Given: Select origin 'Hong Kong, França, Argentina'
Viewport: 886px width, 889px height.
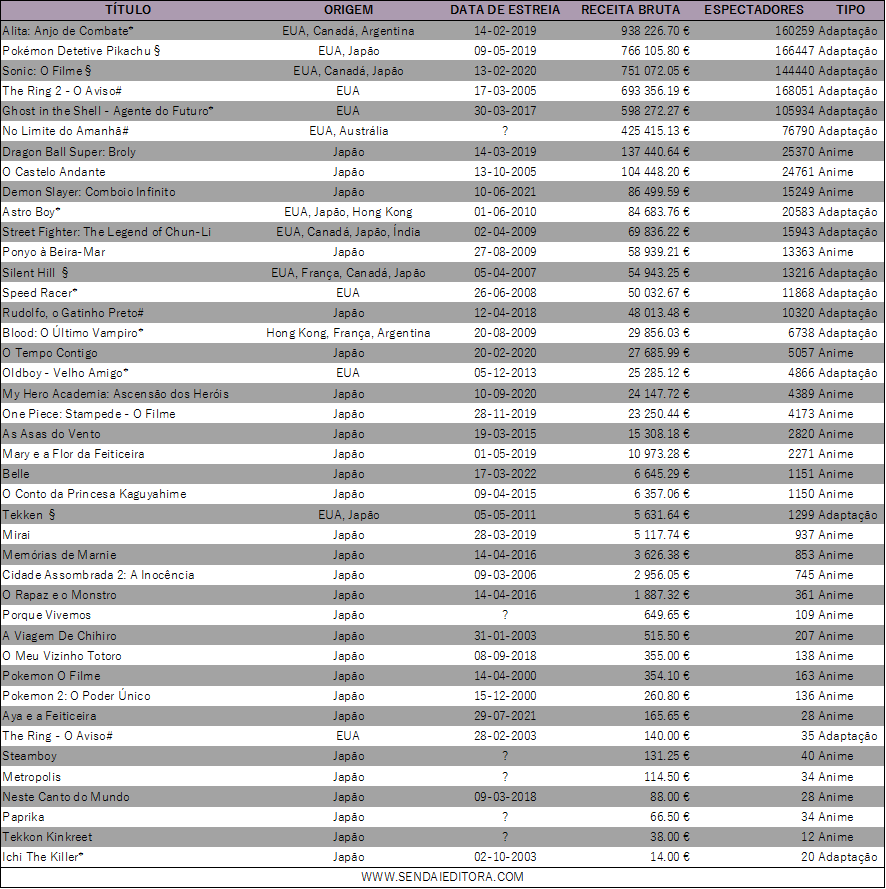Looking at the screenshot, I should (x=348, y=333).
